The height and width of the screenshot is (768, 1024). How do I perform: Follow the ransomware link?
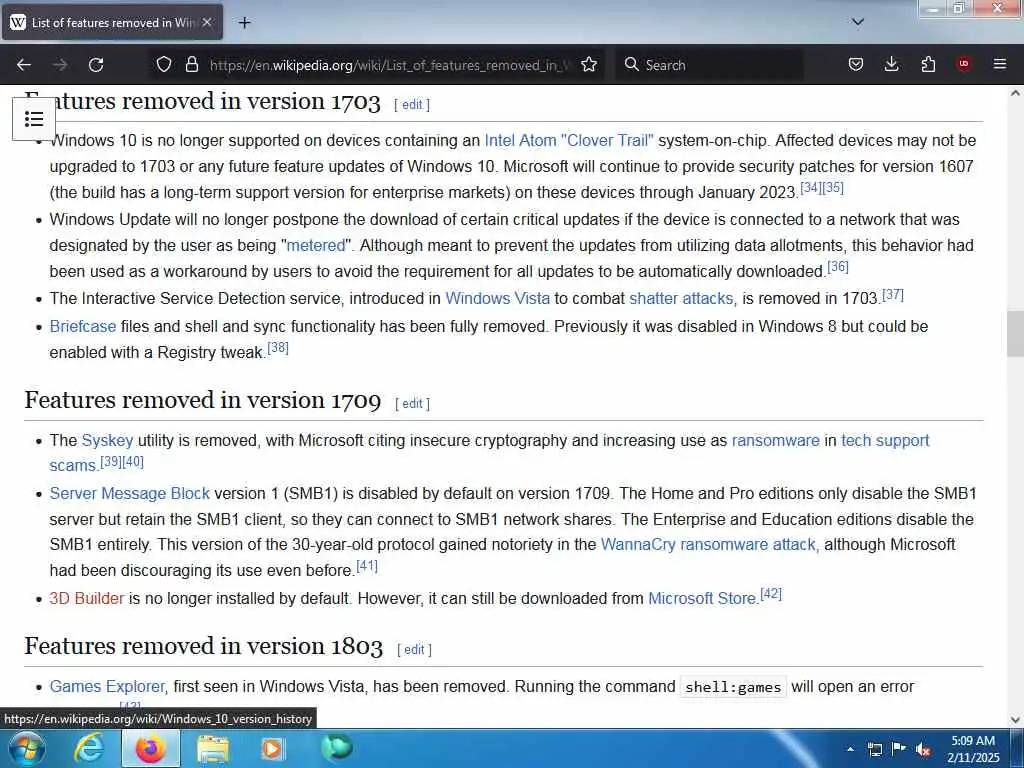click(x=775, y=441)
